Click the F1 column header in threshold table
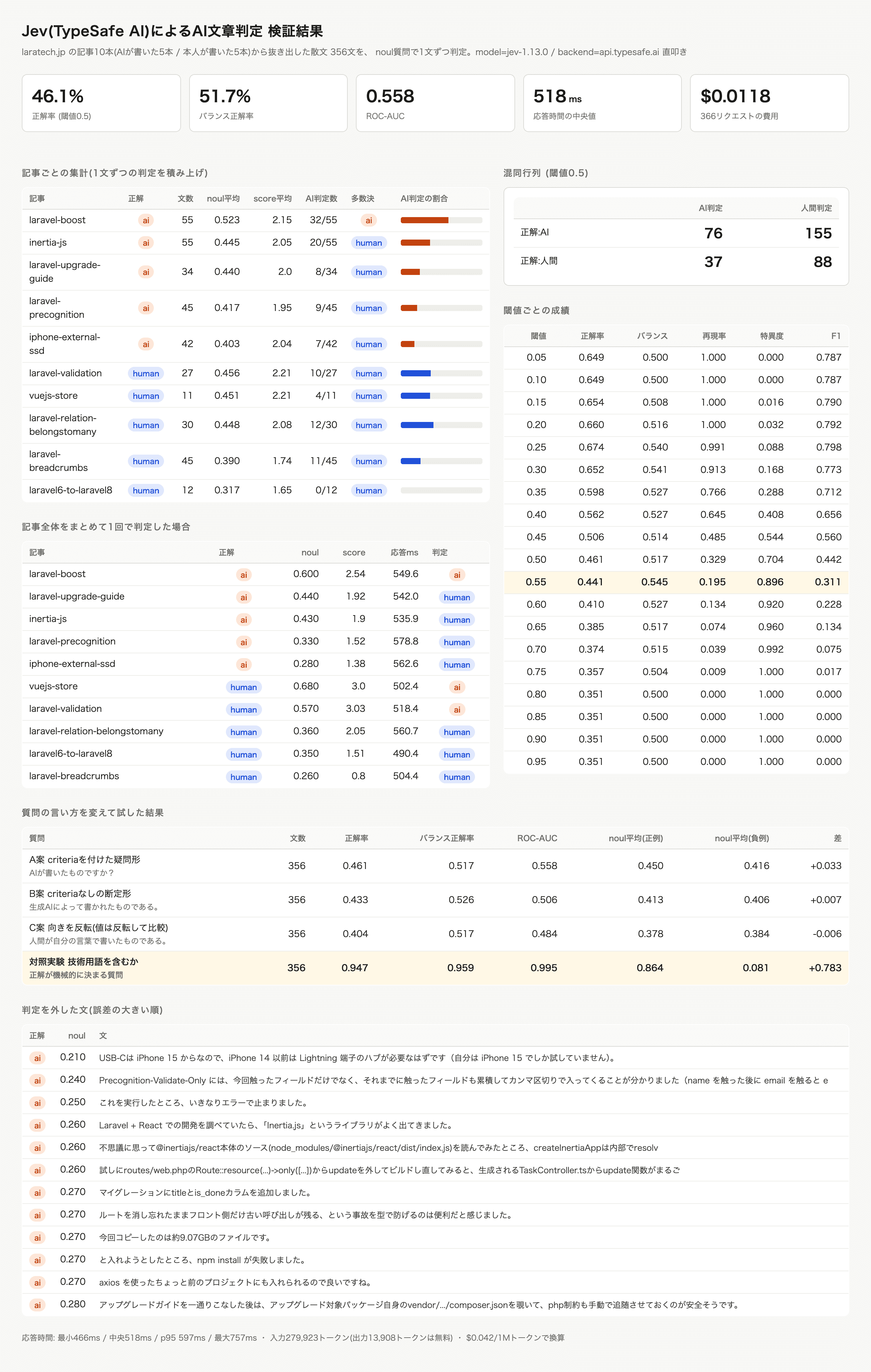The width and height of the screenshot is (871, 1372). click(x=836, y=336)
